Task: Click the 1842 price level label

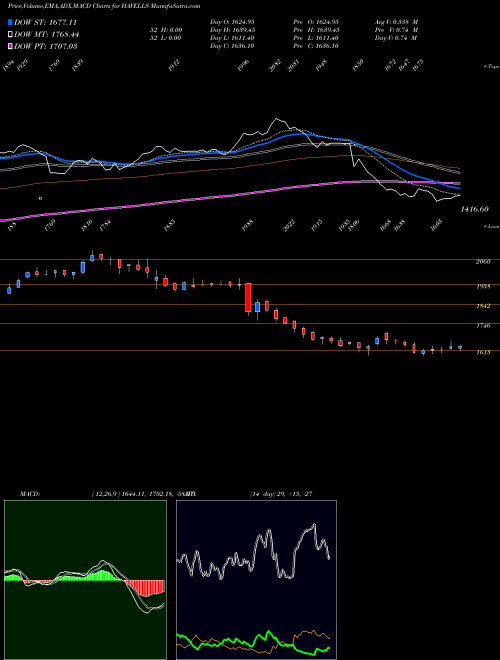Action: point(483,306)
